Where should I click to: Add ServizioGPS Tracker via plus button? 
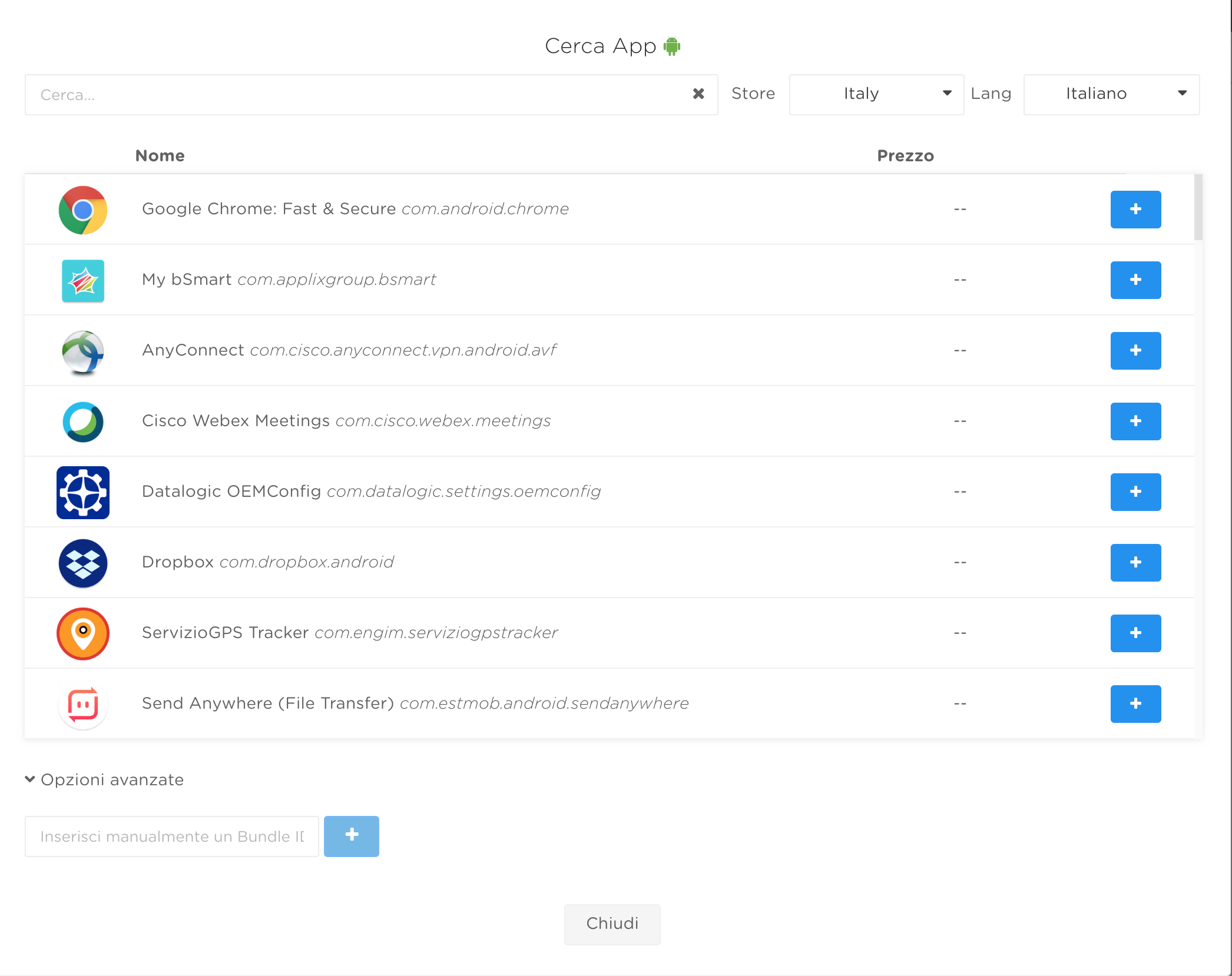pyautogui.click(x=1135, y=633)
